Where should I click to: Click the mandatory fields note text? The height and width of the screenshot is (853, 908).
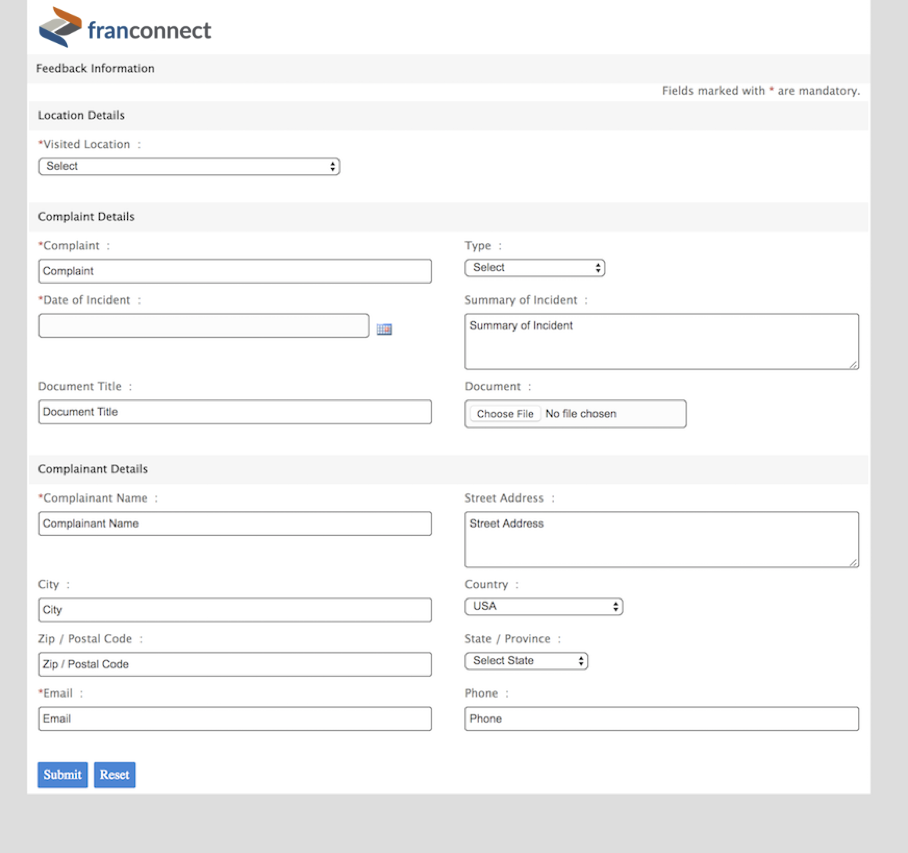point(761,91)
